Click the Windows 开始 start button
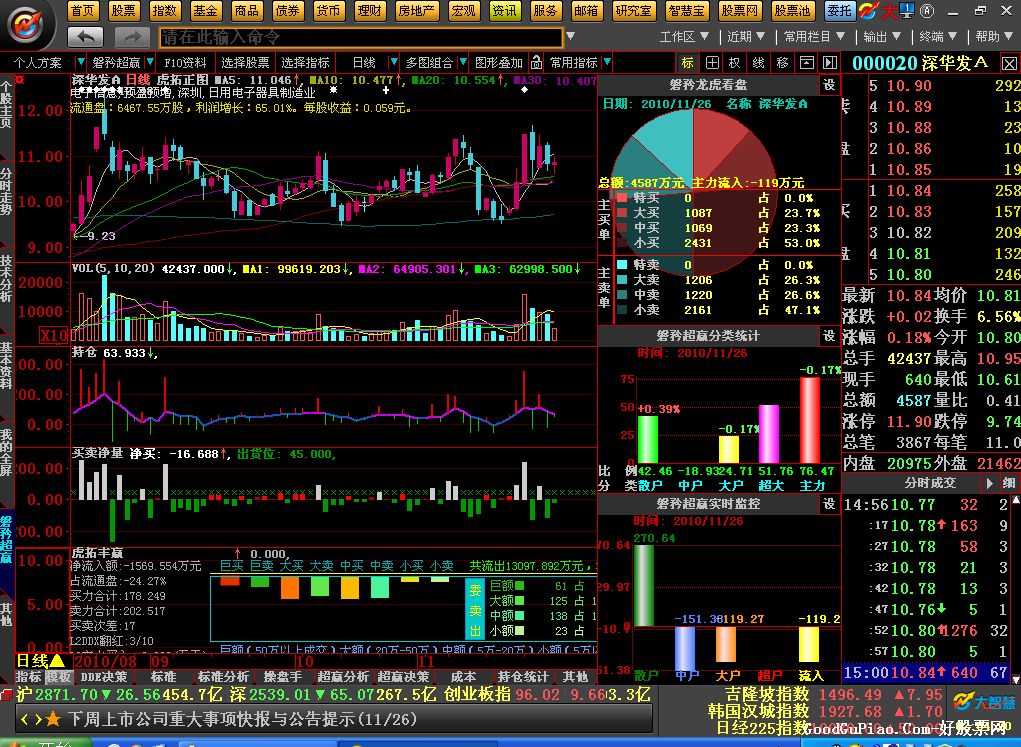1021x747 pixels. (44, 742)
